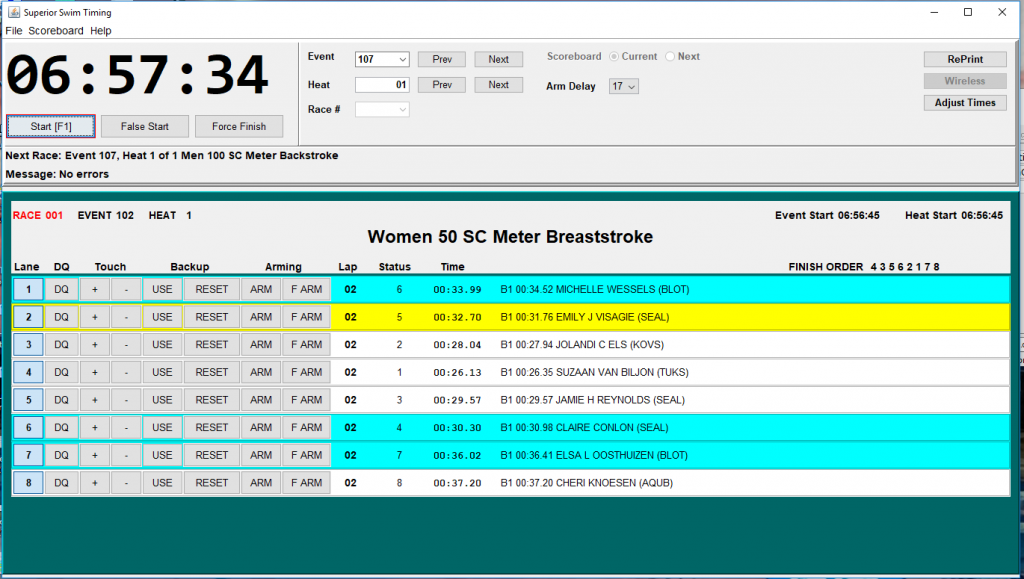Viewport: 1024px width, 579px height.
Task: Force arm lane 8 with F ARM
Action: (306, 483)
